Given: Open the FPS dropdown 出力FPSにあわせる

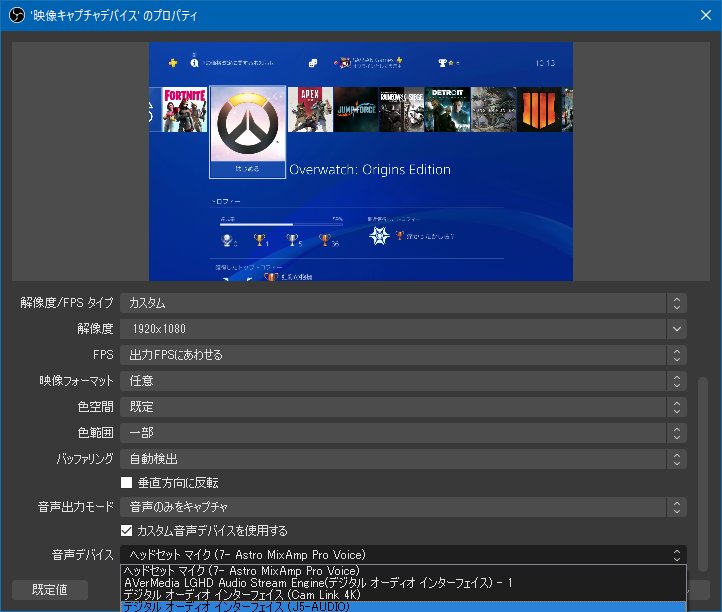Looking at the screenshot, I should 403,355.
